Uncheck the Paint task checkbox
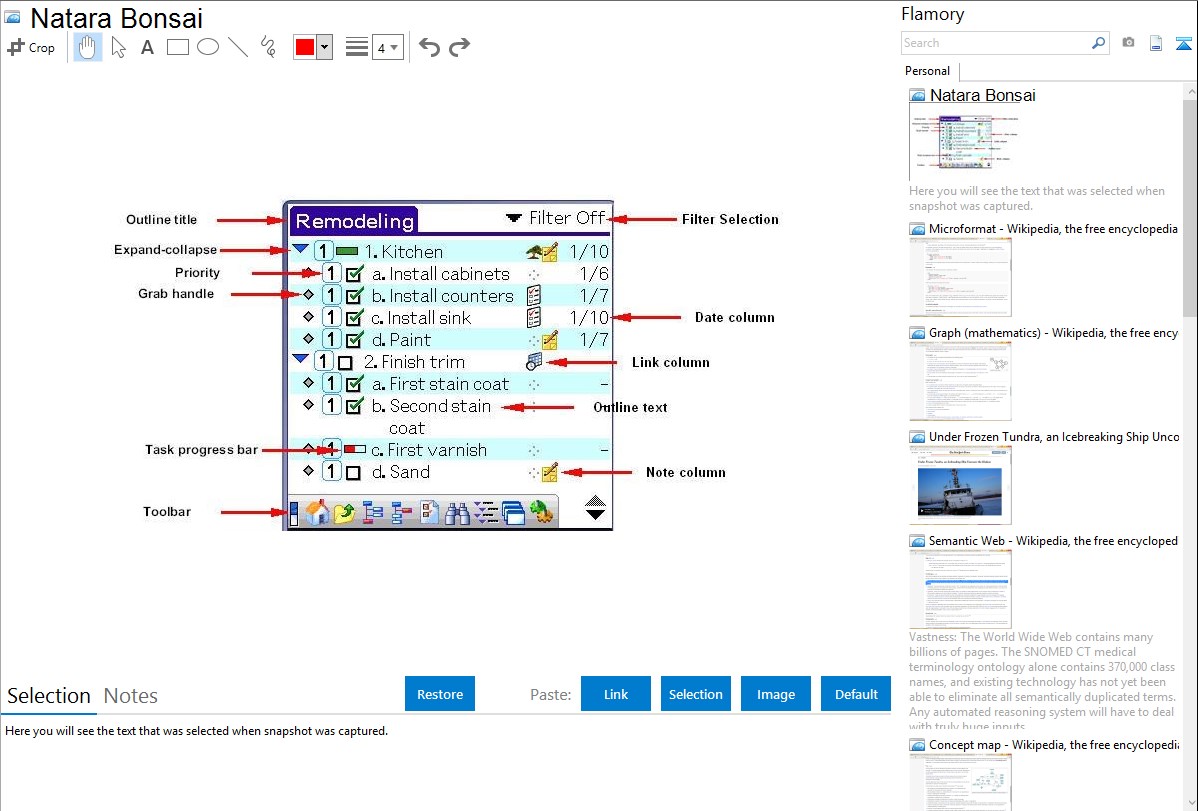The height and width of the screenshot is (811, 1198). click(355, 340)
